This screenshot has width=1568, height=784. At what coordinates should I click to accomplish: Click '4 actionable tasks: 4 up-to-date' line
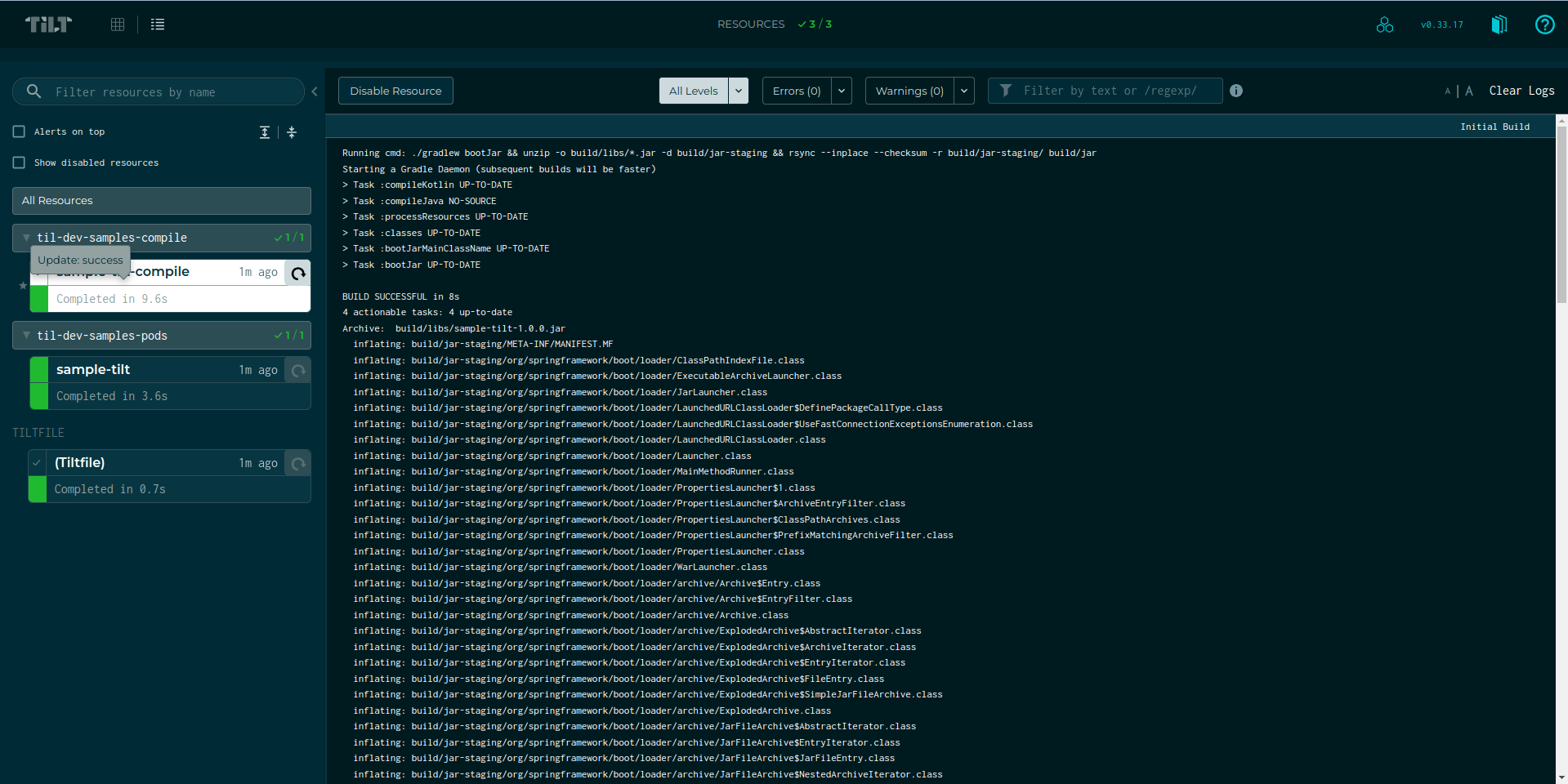pyautogui.click(x=427, y=312)
